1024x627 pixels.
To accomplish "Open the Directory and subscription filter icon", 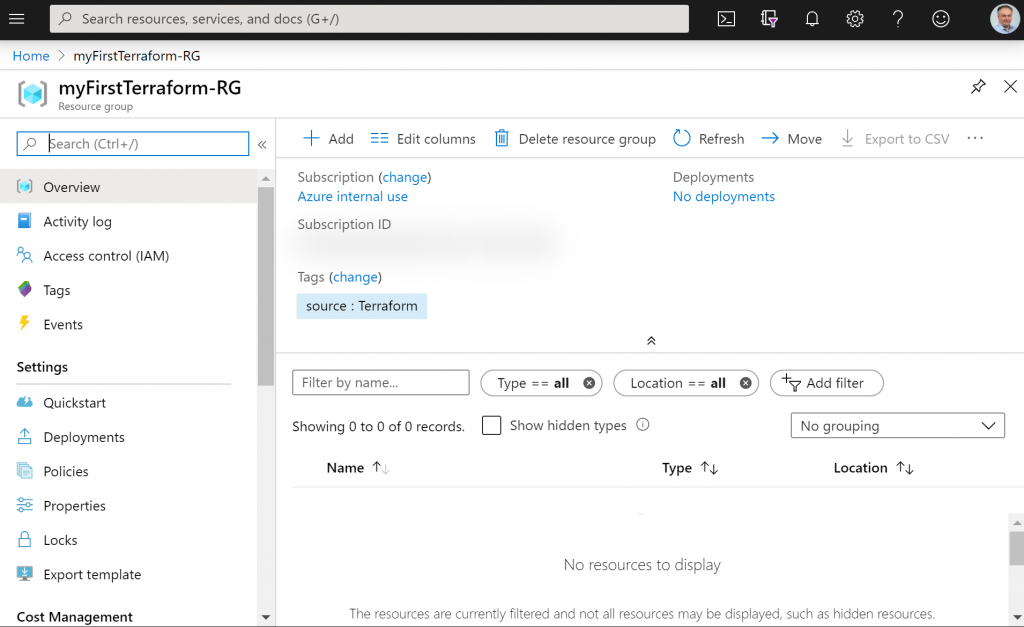I will [x=769, y=19].
